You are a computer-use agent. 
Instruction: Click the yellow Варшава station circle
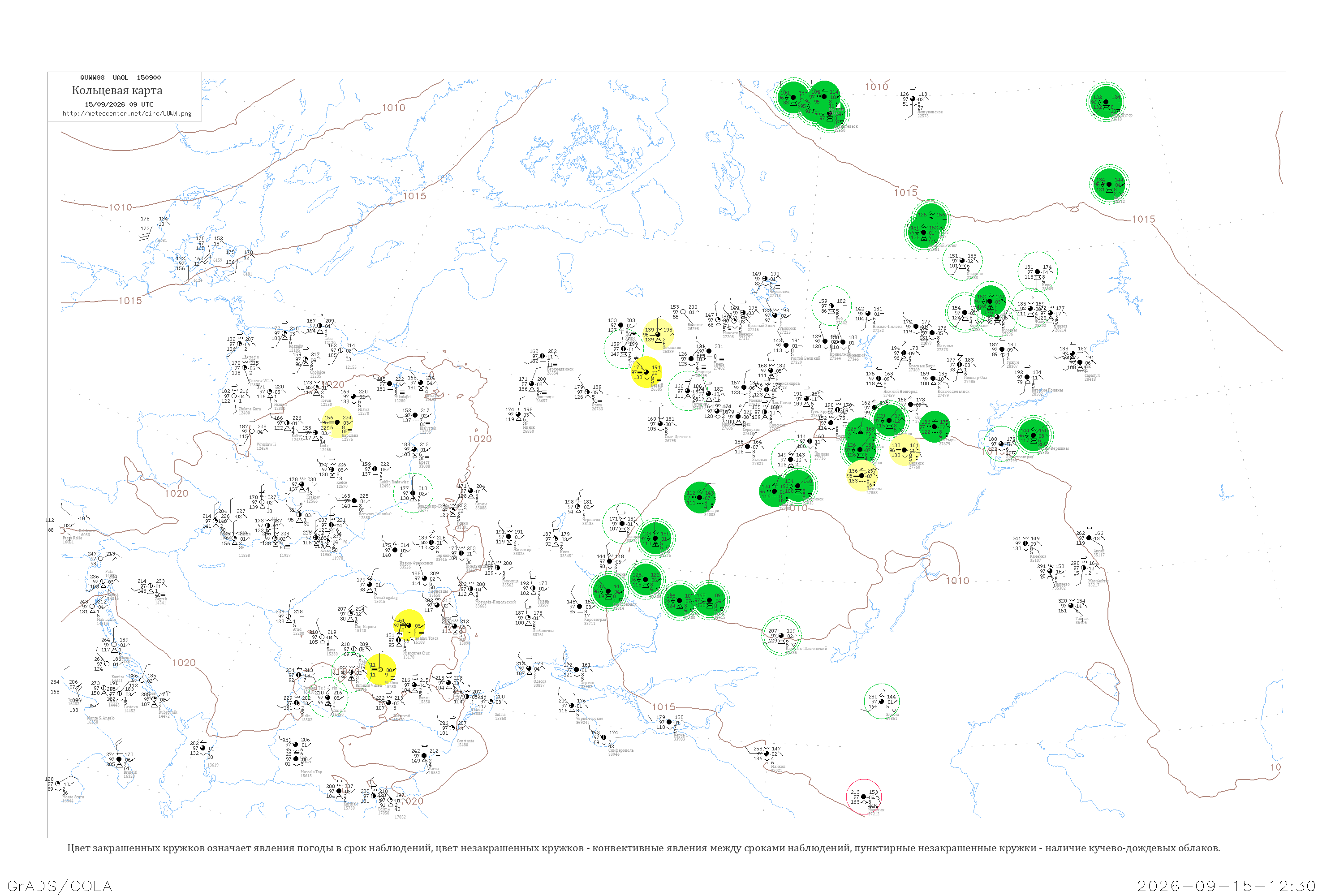[337, 422]
